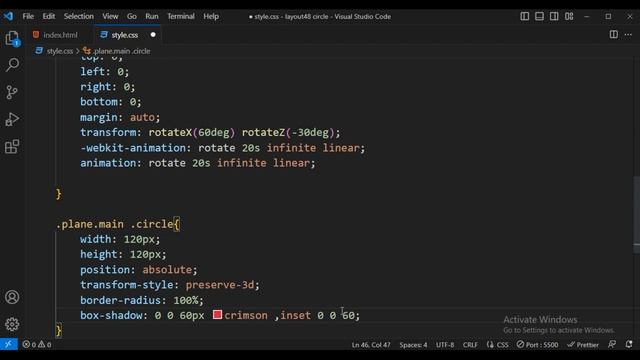Screen dimensions: 640x360
Task: Click the 'bottom: 0;' line
Action: click(111, 102)
